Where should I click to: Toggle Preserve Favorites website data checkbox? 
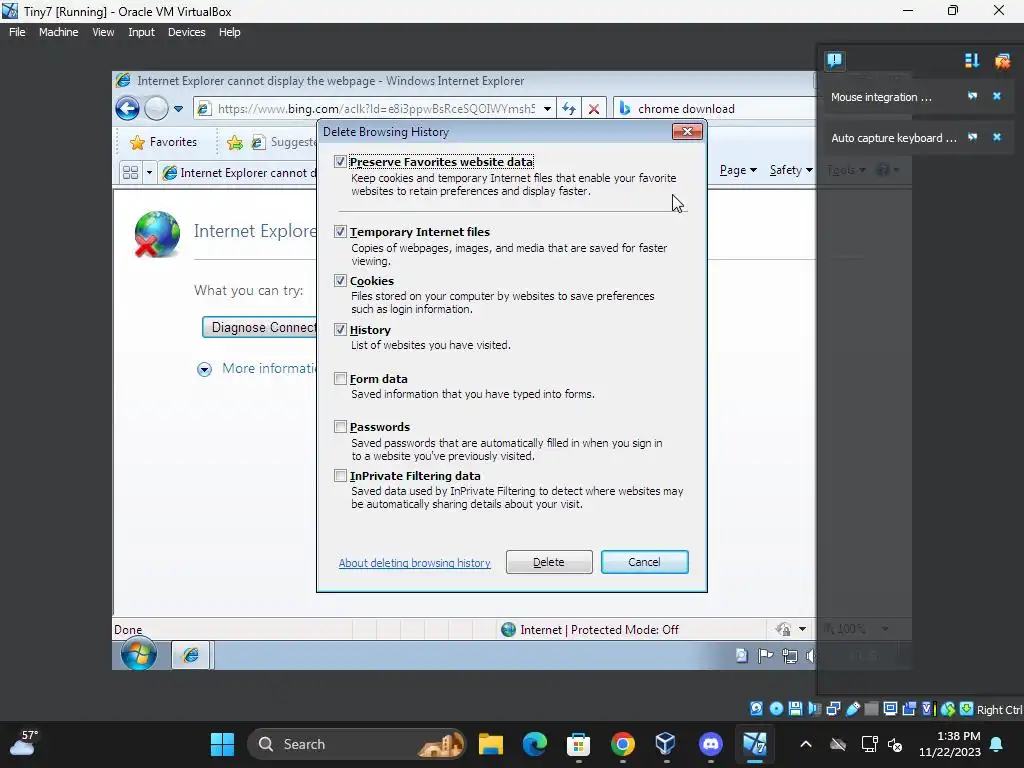click(x=340, y=161)
